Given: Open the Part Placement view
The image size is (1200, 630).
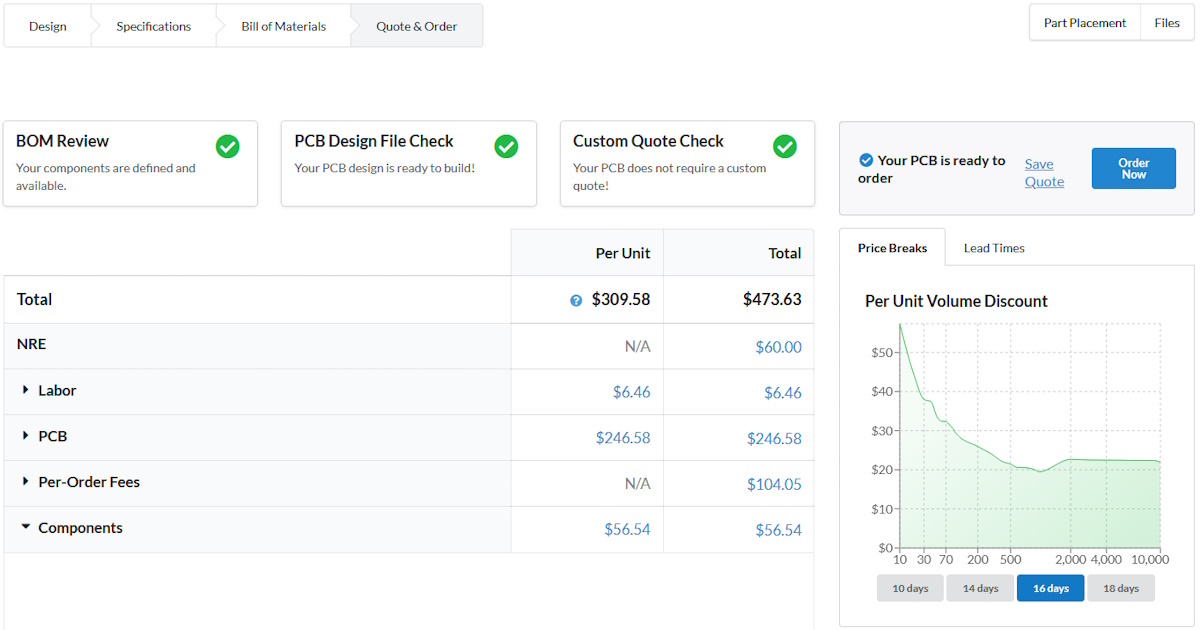Looking at the screenshot, I should point(1084,23).
